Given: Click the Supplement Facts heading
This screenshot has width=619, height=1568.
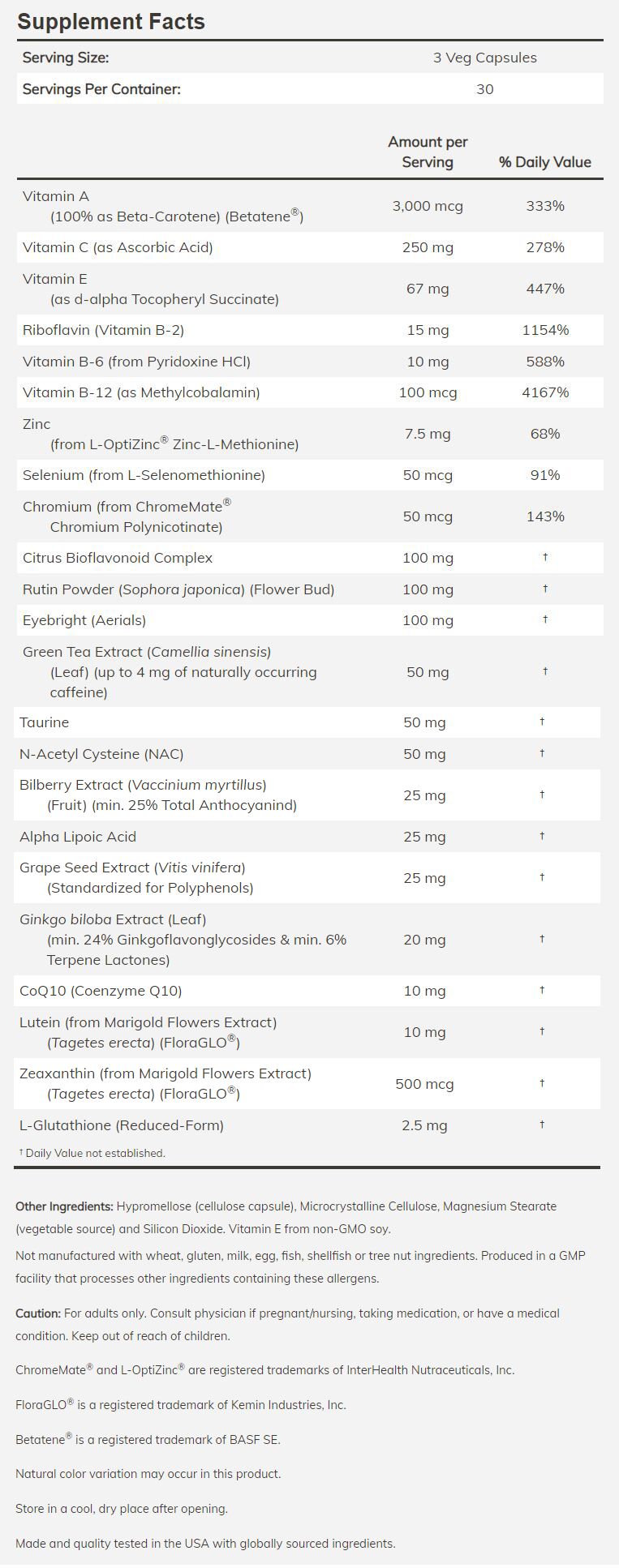Looking at the screenshot, I should point(111,22).
